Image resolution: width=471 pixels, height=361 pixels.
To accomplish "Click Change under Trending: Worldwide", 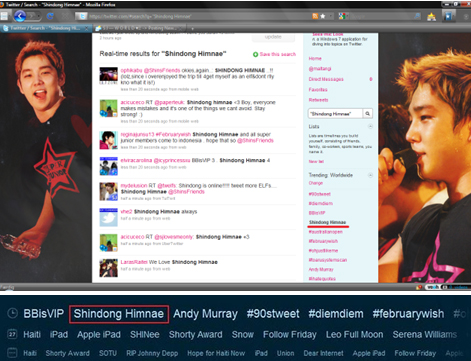I will (315, 183).
